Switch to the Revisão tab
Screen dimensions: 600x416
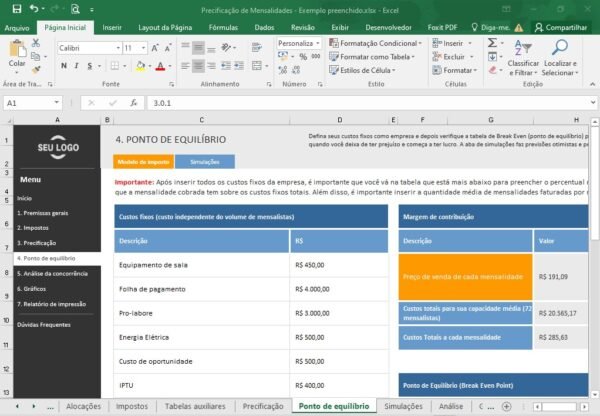(303, 28)
